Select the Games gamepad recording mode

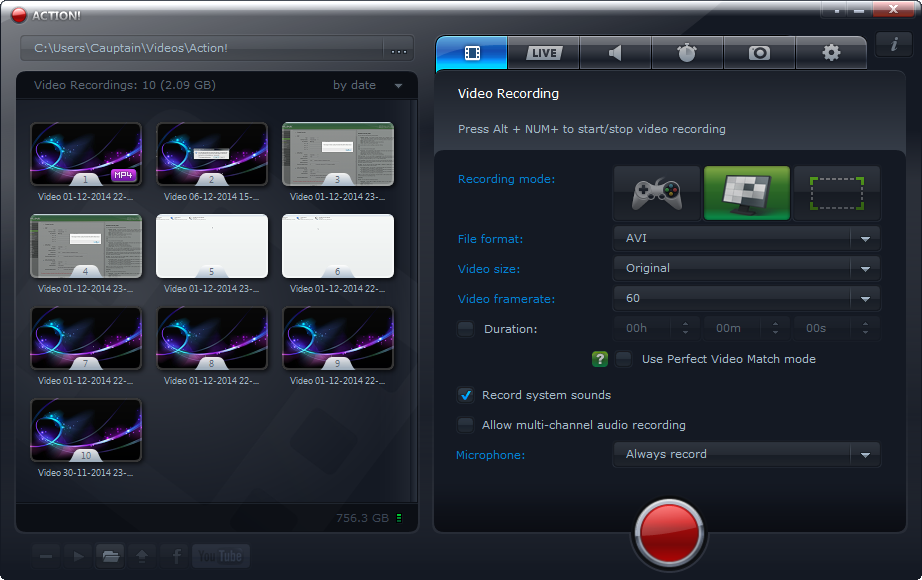coord(657,194)
